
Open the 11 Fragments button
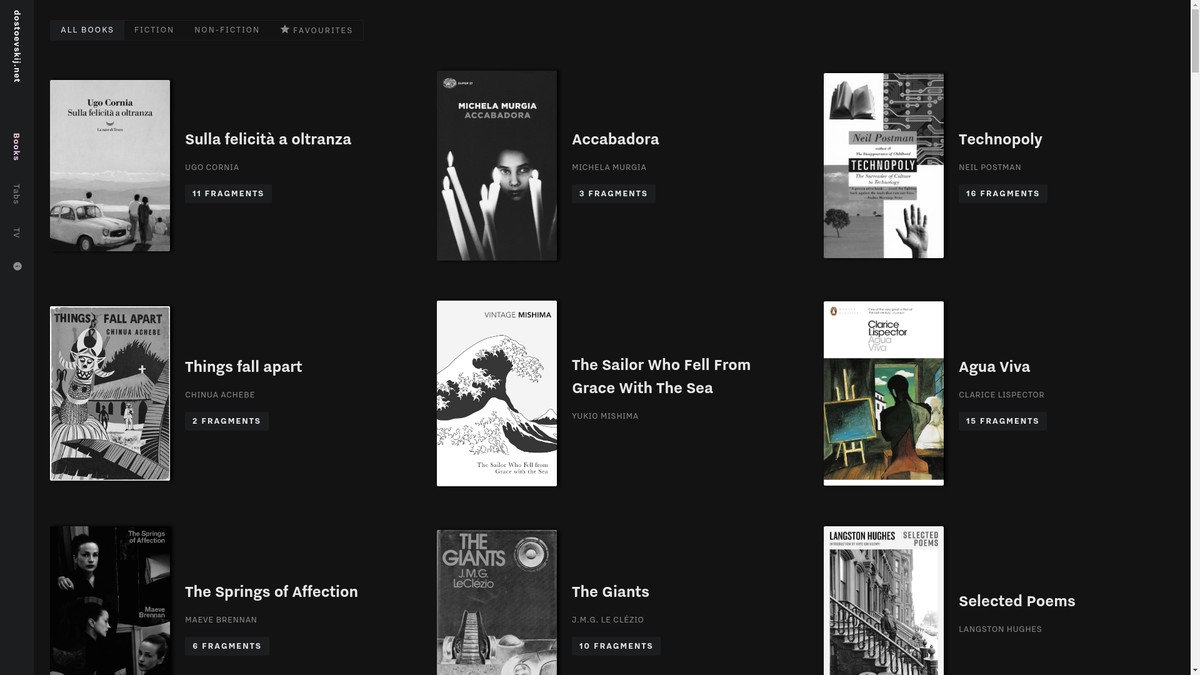(x=228, y=193)
